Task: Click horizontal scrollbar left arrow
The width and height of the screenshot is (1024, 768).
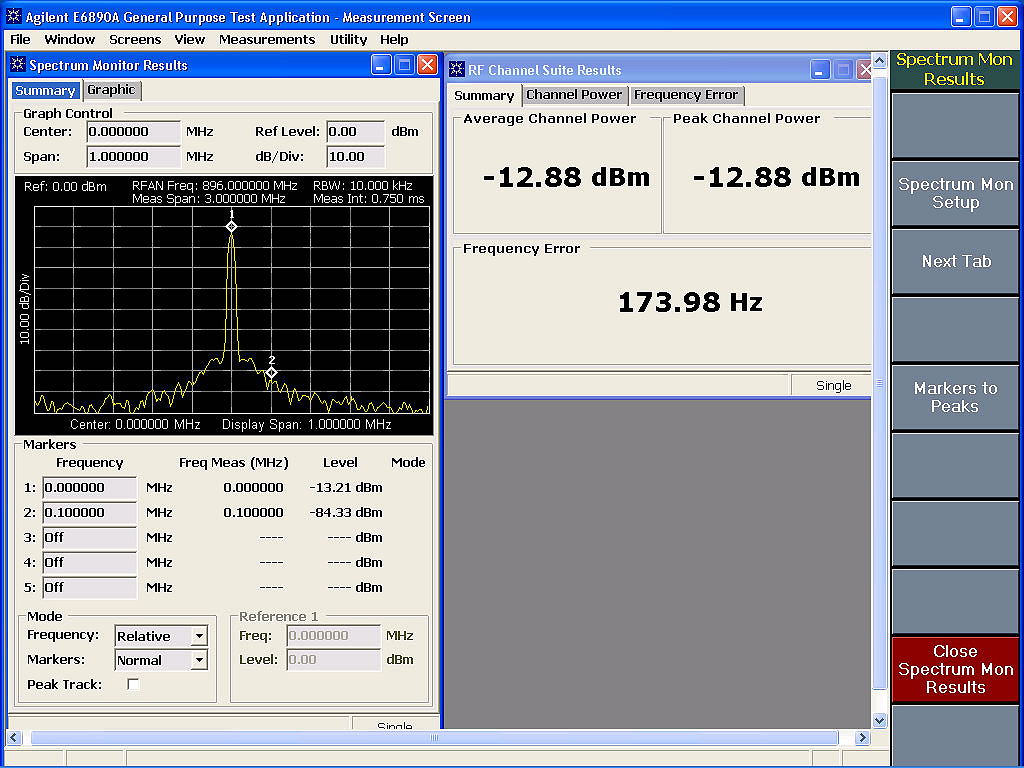Action: pos(14,738)
